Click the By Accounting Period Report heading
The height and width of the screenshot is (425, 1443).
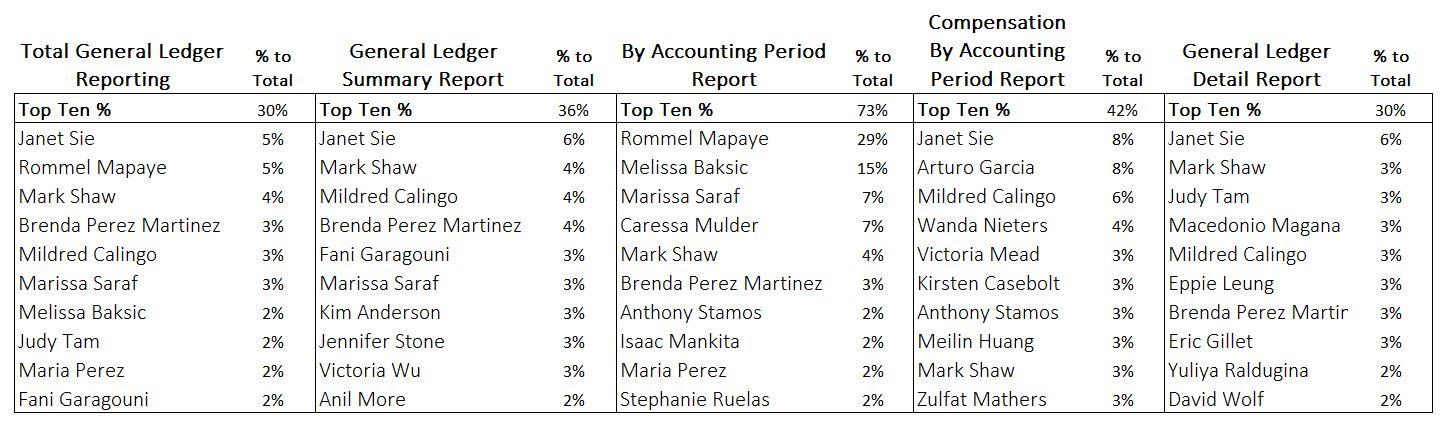[724, 65]
